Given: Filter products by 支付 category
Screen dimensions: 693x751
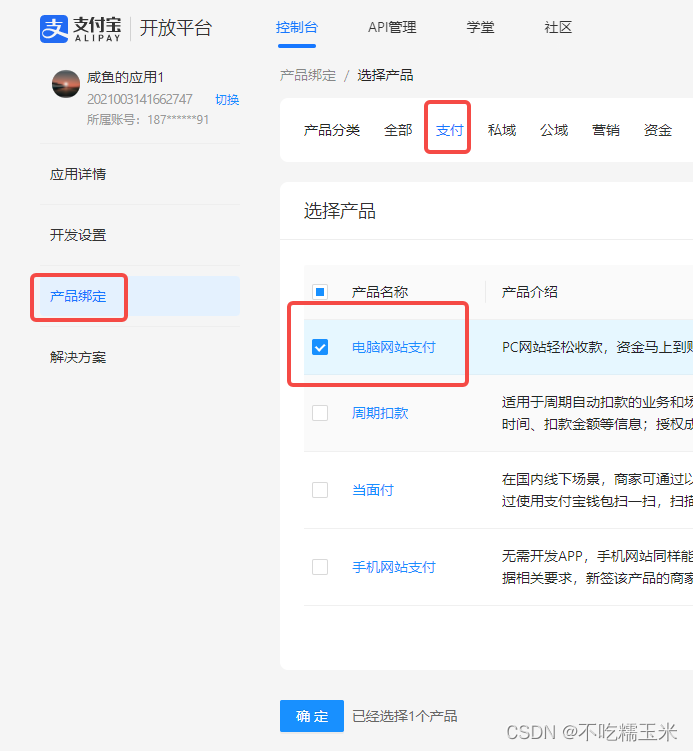Looking at the screenshot, I should [449, 130].
